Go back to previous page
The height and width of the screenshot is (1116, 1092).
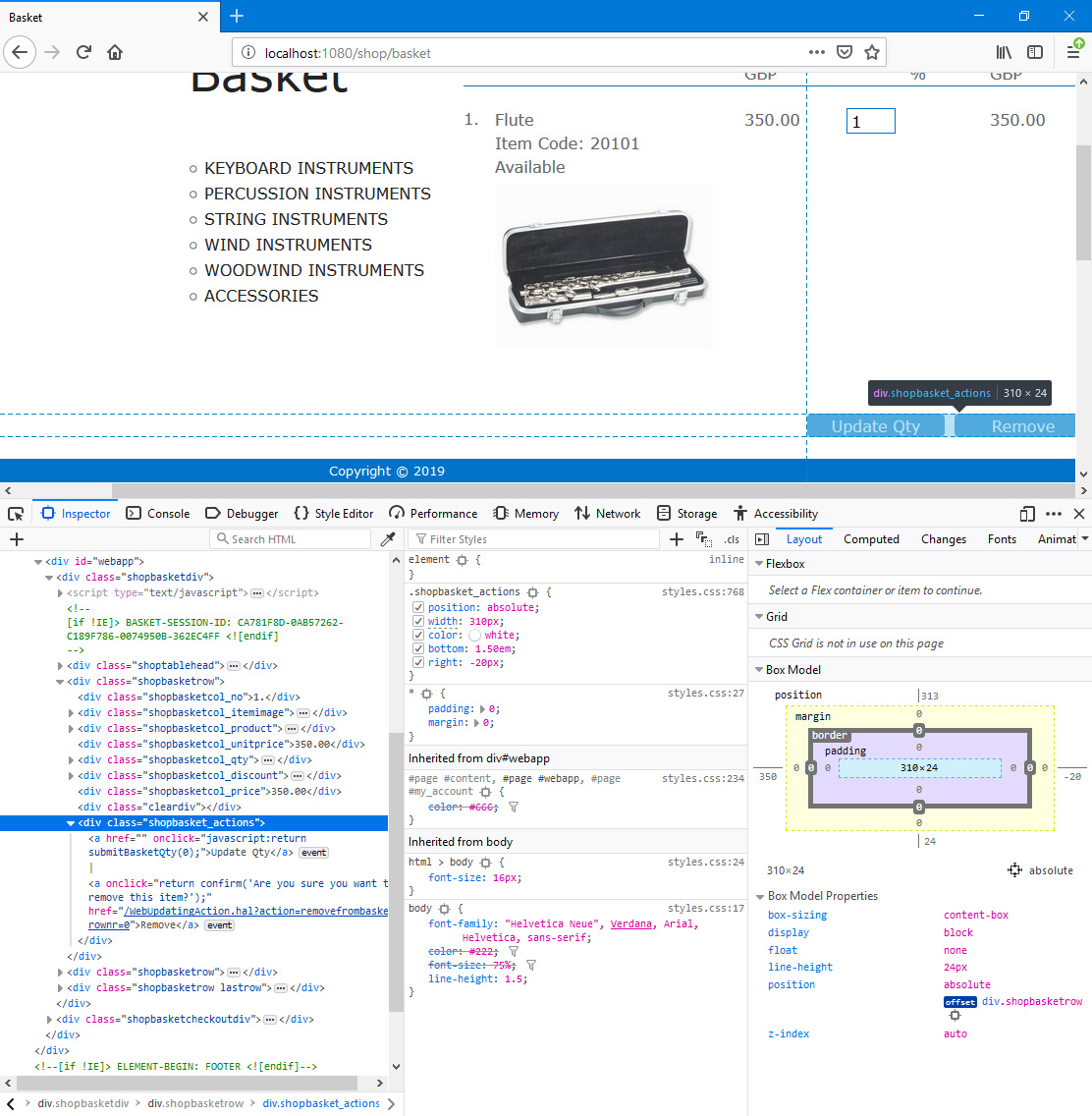20,52
